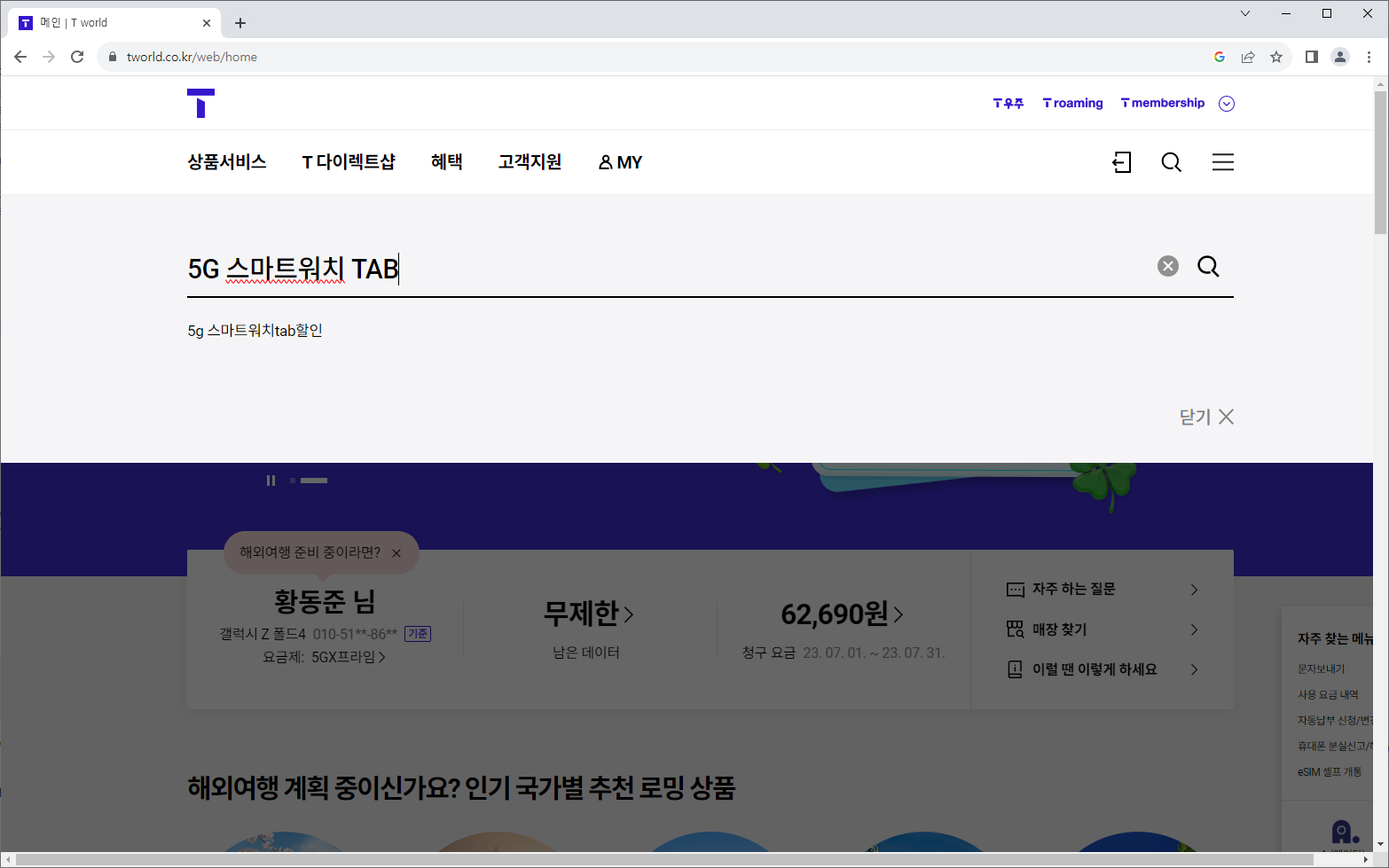Open the T 다이렉트샵 menu
Viewport: 1389px width, 868px height.
click(349, 162)
